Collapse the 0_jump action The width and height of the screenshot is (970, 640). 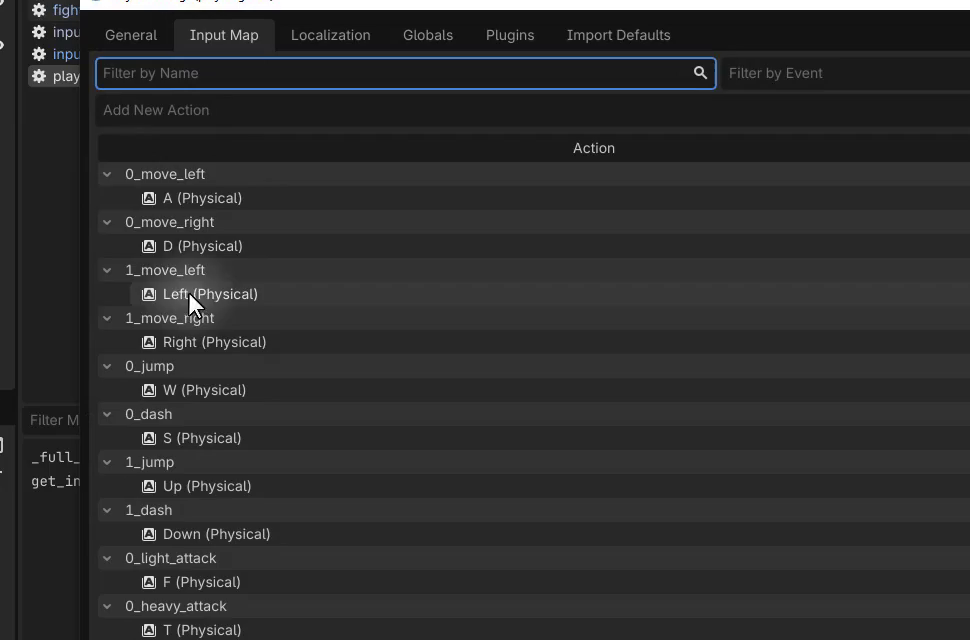pyautogui.click(x=107, y=366)
